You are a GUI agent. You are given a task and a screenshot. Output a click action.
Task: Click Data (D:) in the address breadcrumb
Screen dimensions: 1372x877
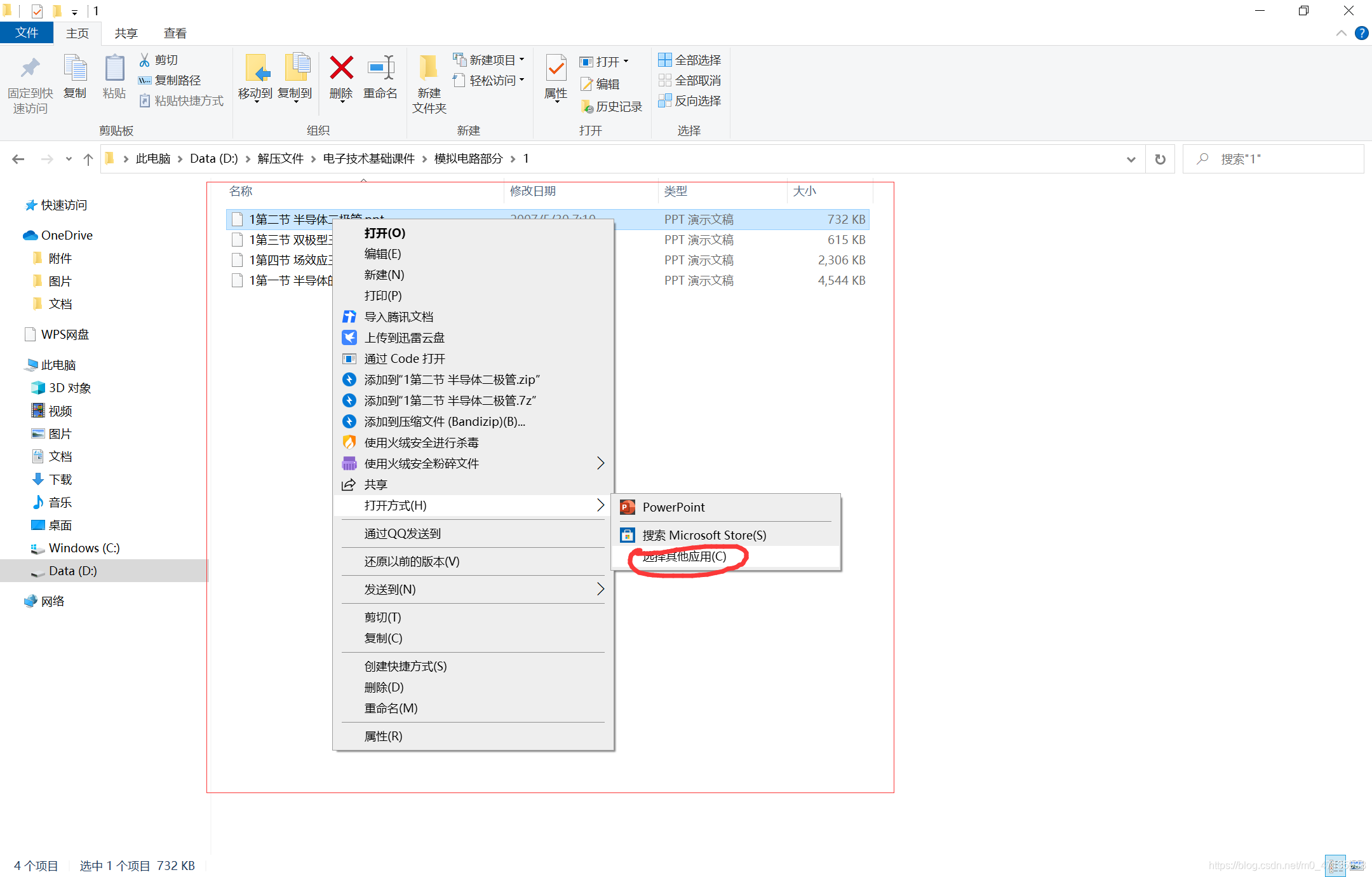pos(213,159)
